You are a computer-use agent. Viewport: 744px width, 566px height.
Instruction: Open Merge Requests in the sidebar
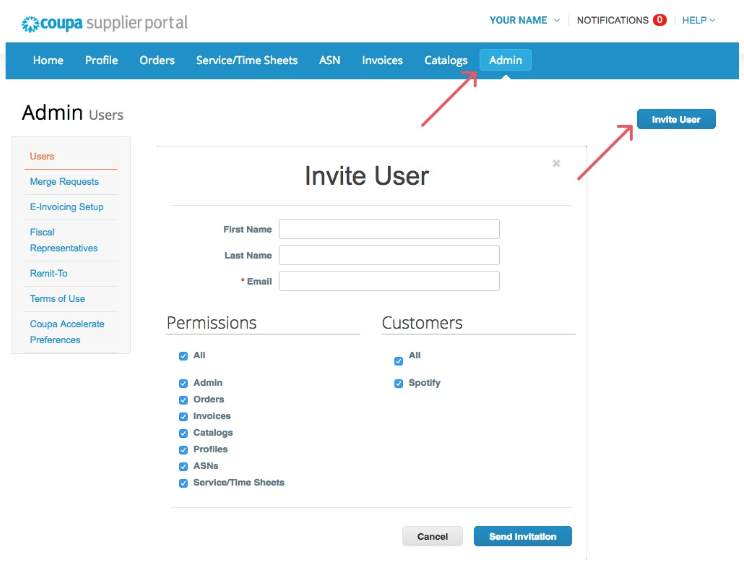click(x=64, y=182)
